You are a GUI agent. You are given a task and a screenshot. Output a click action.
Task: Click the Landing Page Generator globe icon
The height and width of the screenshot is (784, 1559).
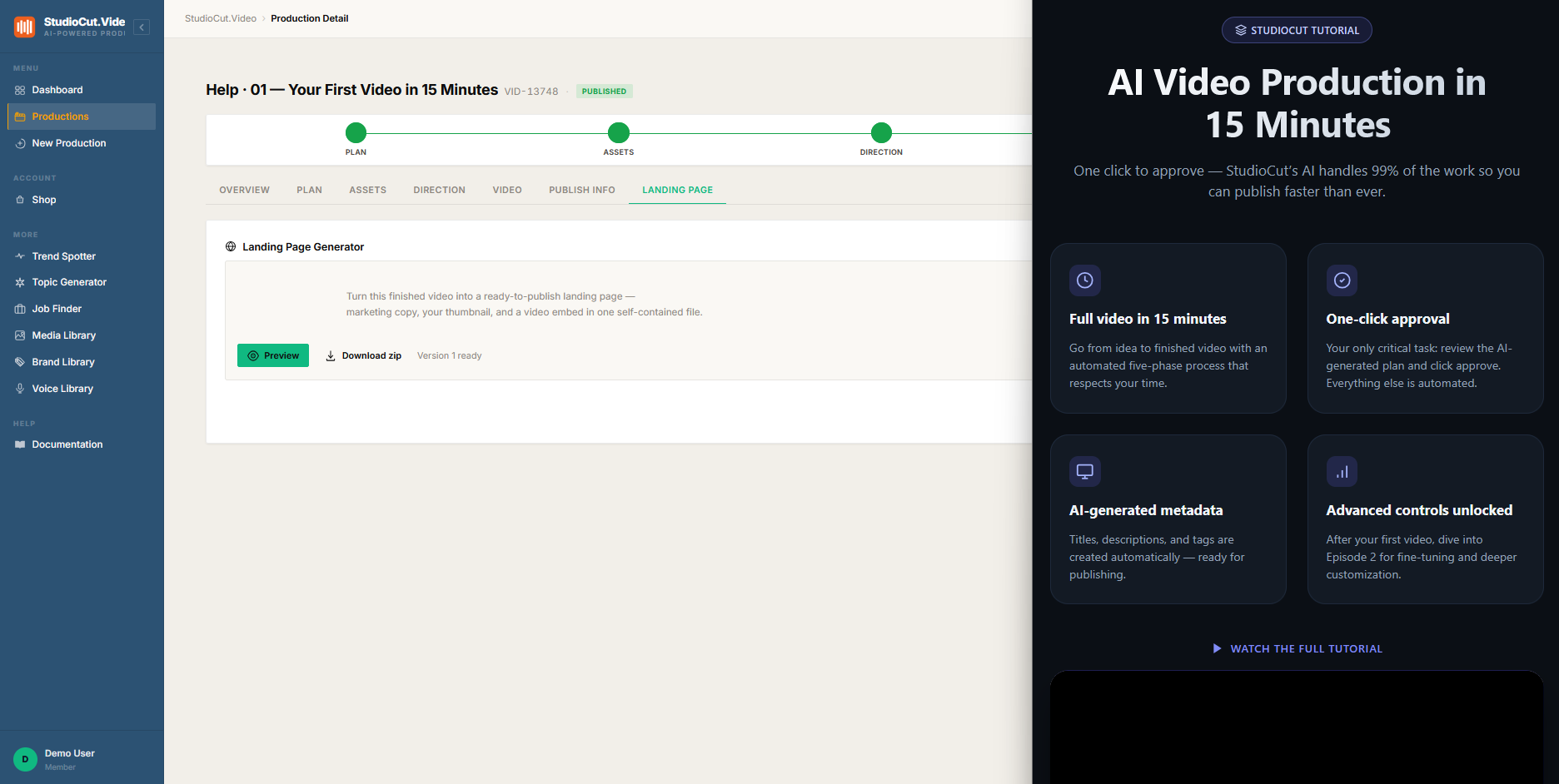click(x=231, y=246)
